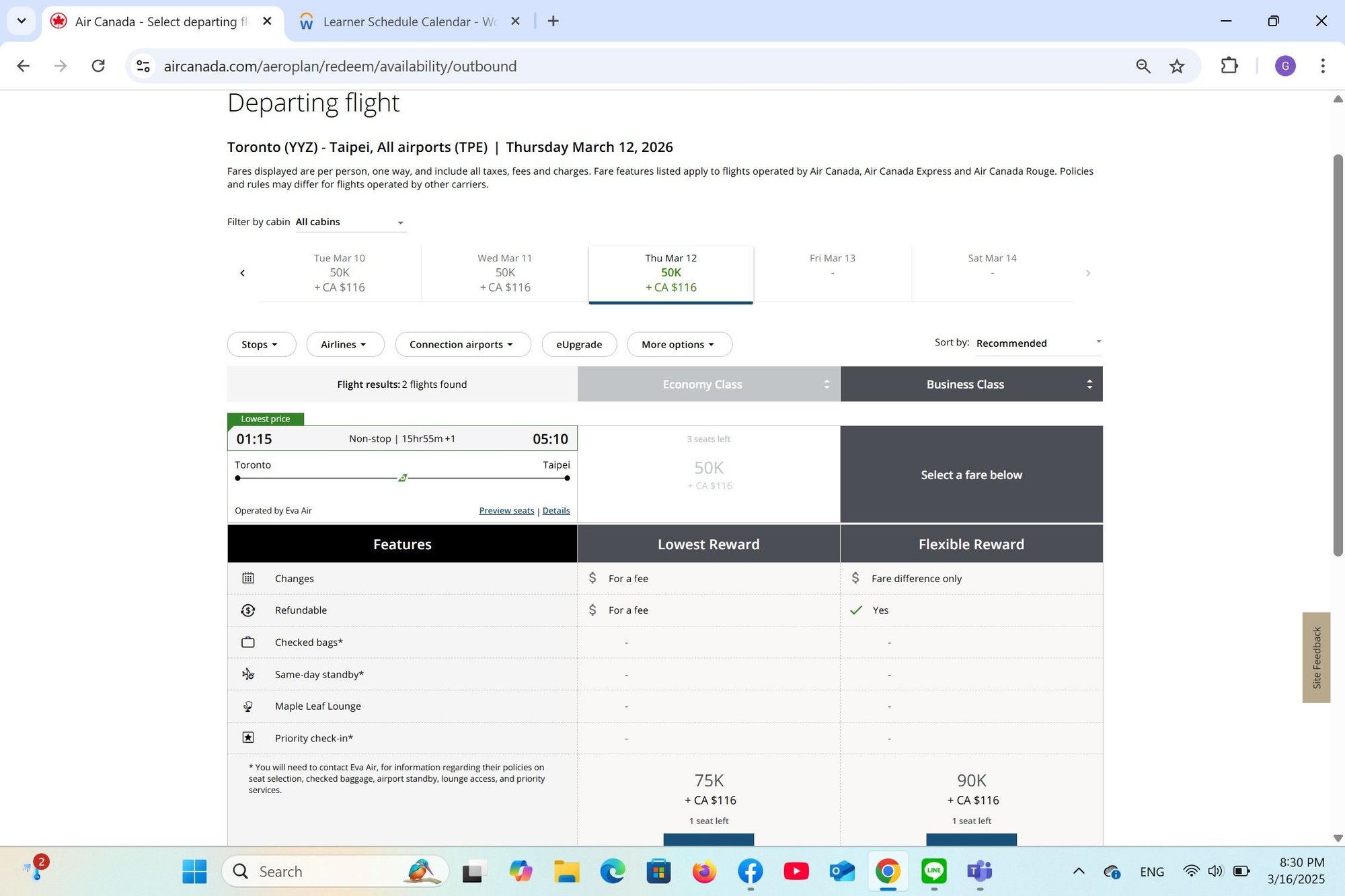
Task: View the flight Details link
Action: pos(556,510)
